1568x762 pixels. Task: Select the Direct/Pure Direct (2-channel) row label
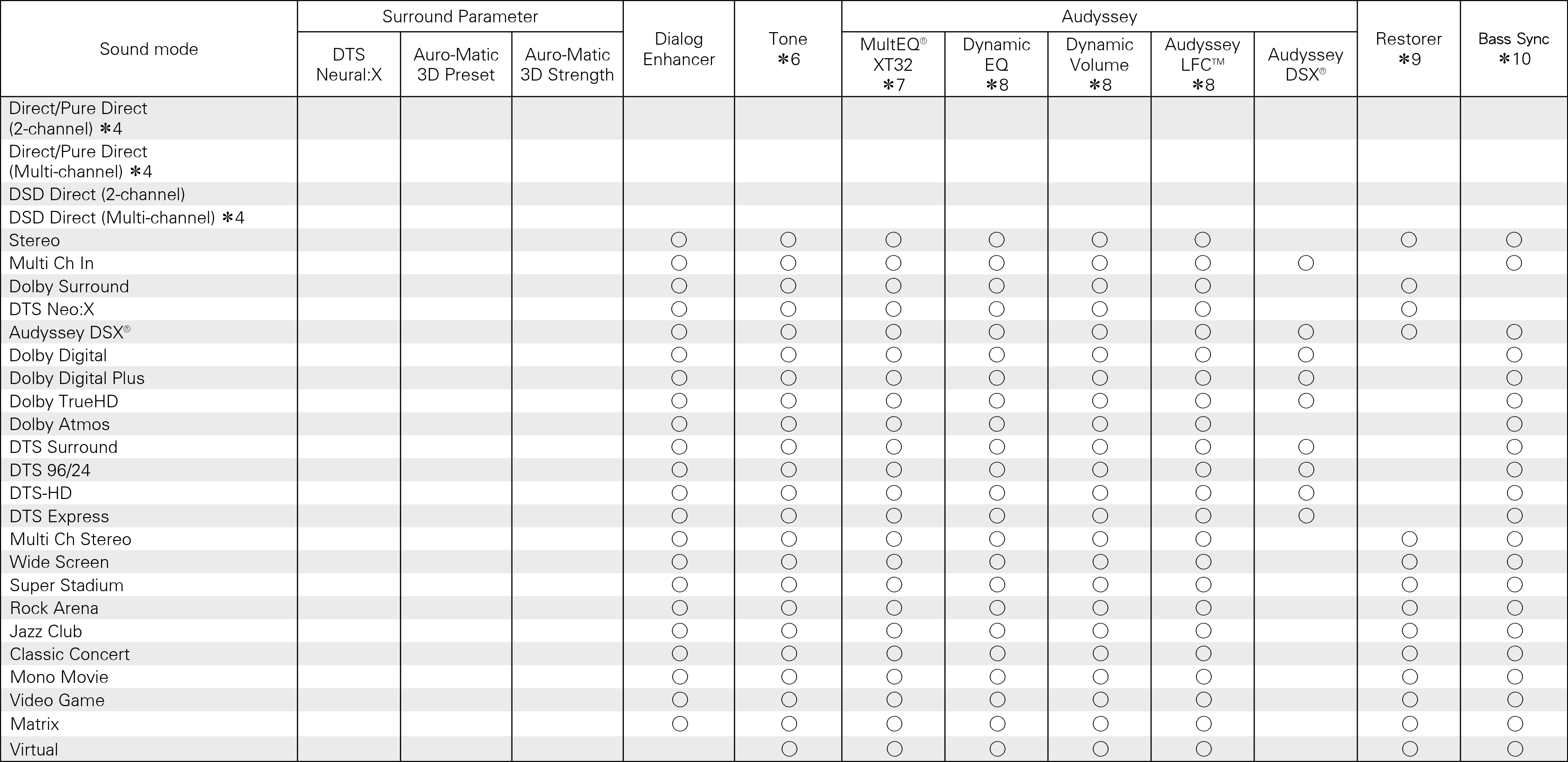[x=78, y=118]
